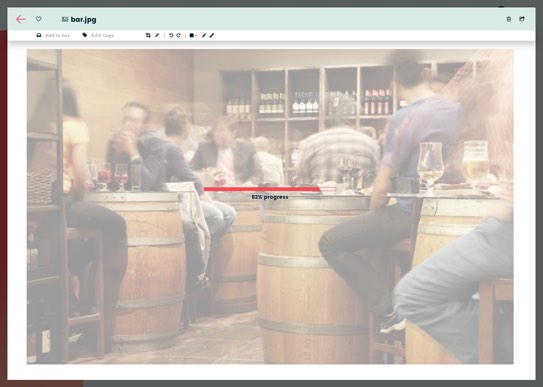Redo the last edit
543x387 pixels.
tap(179, 35)
